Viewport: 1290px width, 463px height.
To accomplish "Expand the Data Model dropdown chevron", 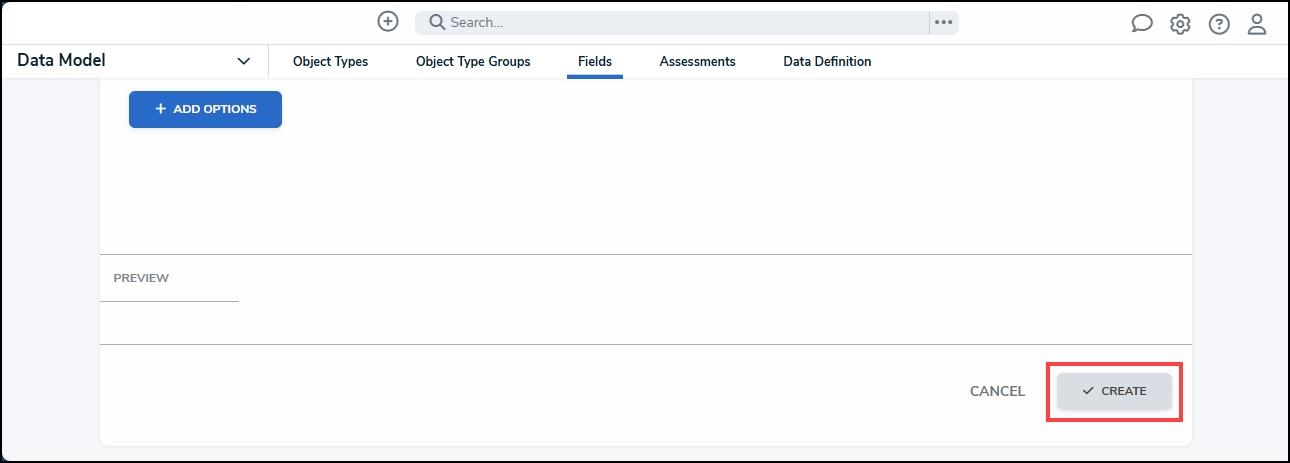I will click(244, 62).
